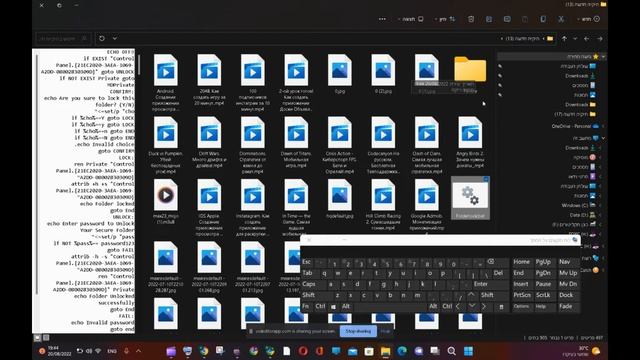Click Hide link on screen sharing bar
Viewport: 640px width, 360px height.
tap(385, 331)
